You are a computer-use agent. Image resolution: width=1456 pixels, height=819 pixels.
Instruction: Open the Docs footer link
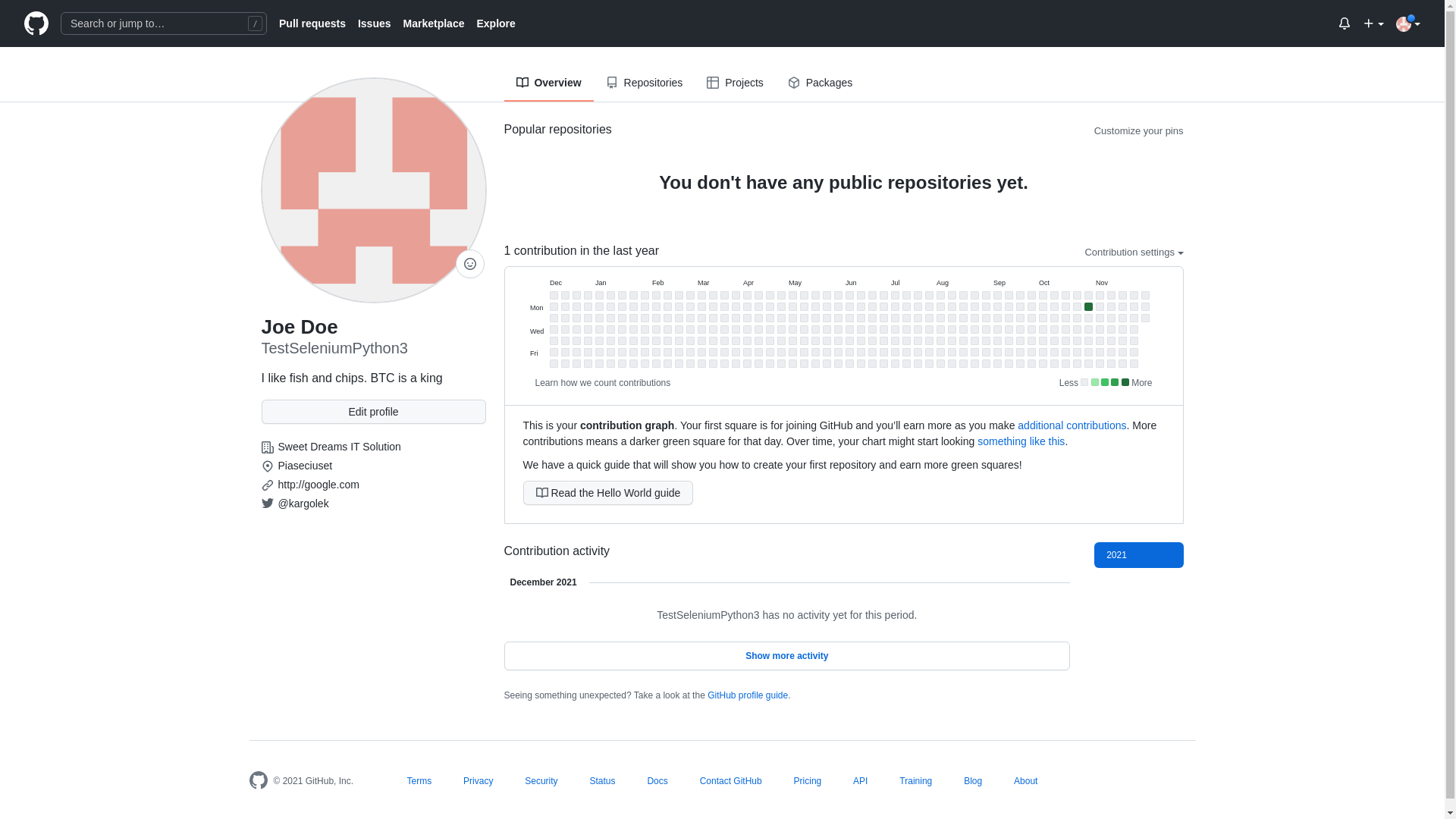pos(657,781)
